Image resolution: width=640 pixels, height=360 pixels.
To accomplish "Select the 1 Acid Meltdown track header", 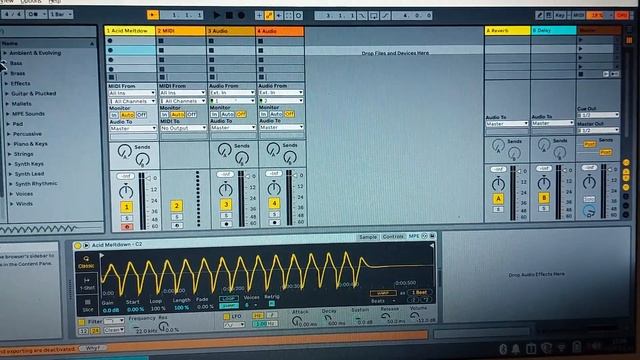I will pyautogui.click(x=130, y=31).
